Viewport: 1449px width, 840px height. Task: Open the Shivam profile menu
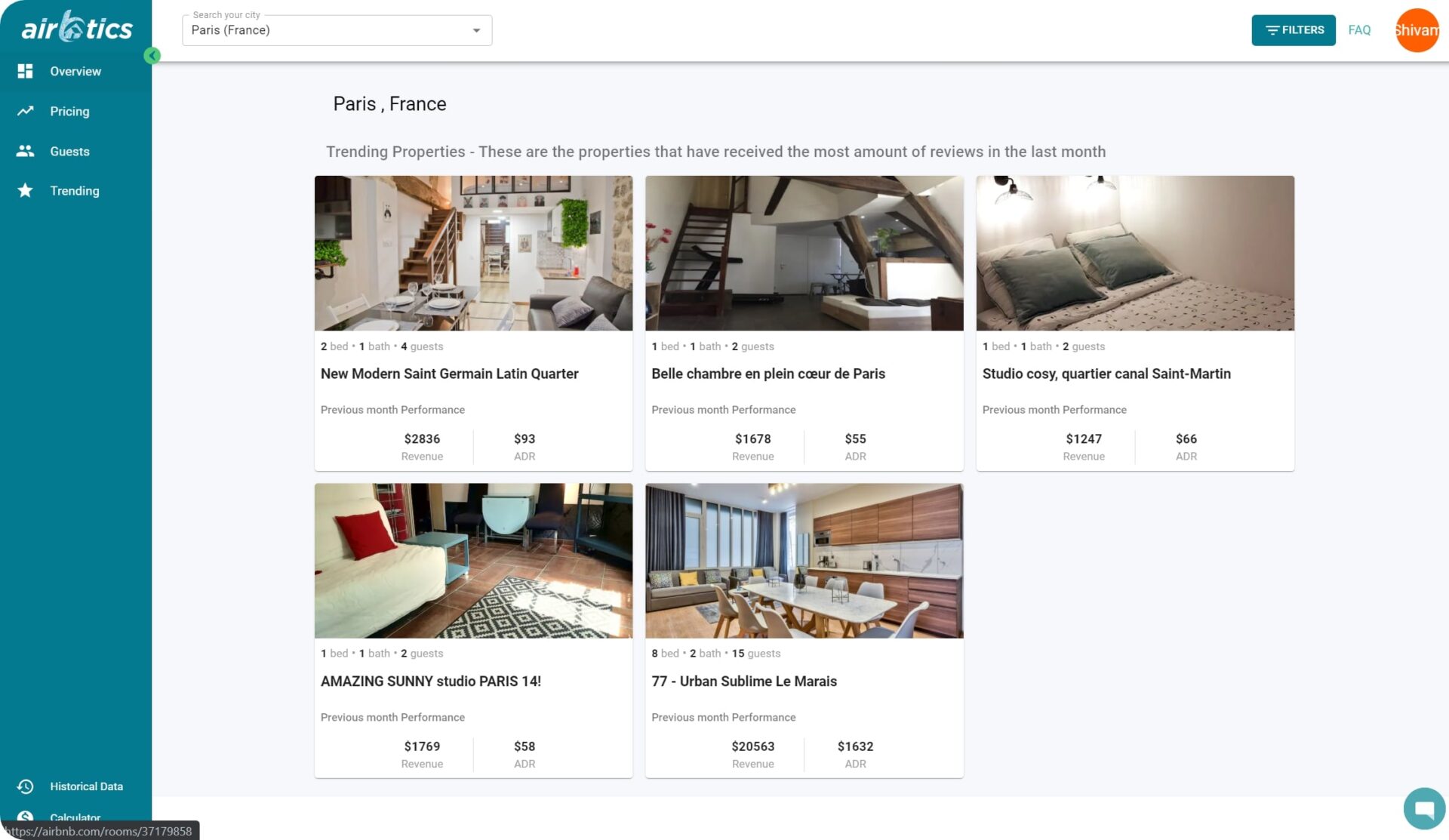click(x=1418, y=30)
